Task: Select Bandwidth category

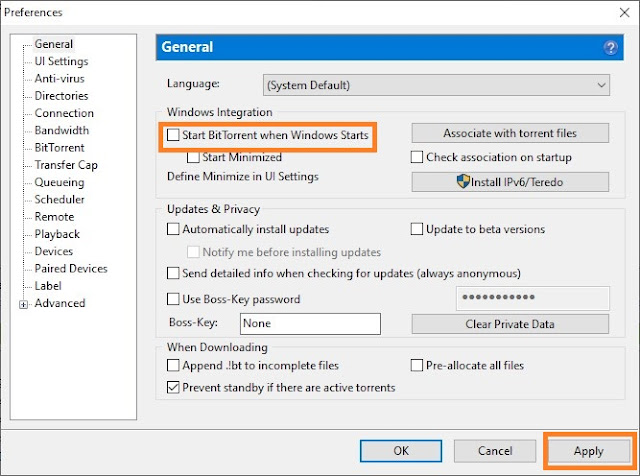Action: (x=62, y=130)
